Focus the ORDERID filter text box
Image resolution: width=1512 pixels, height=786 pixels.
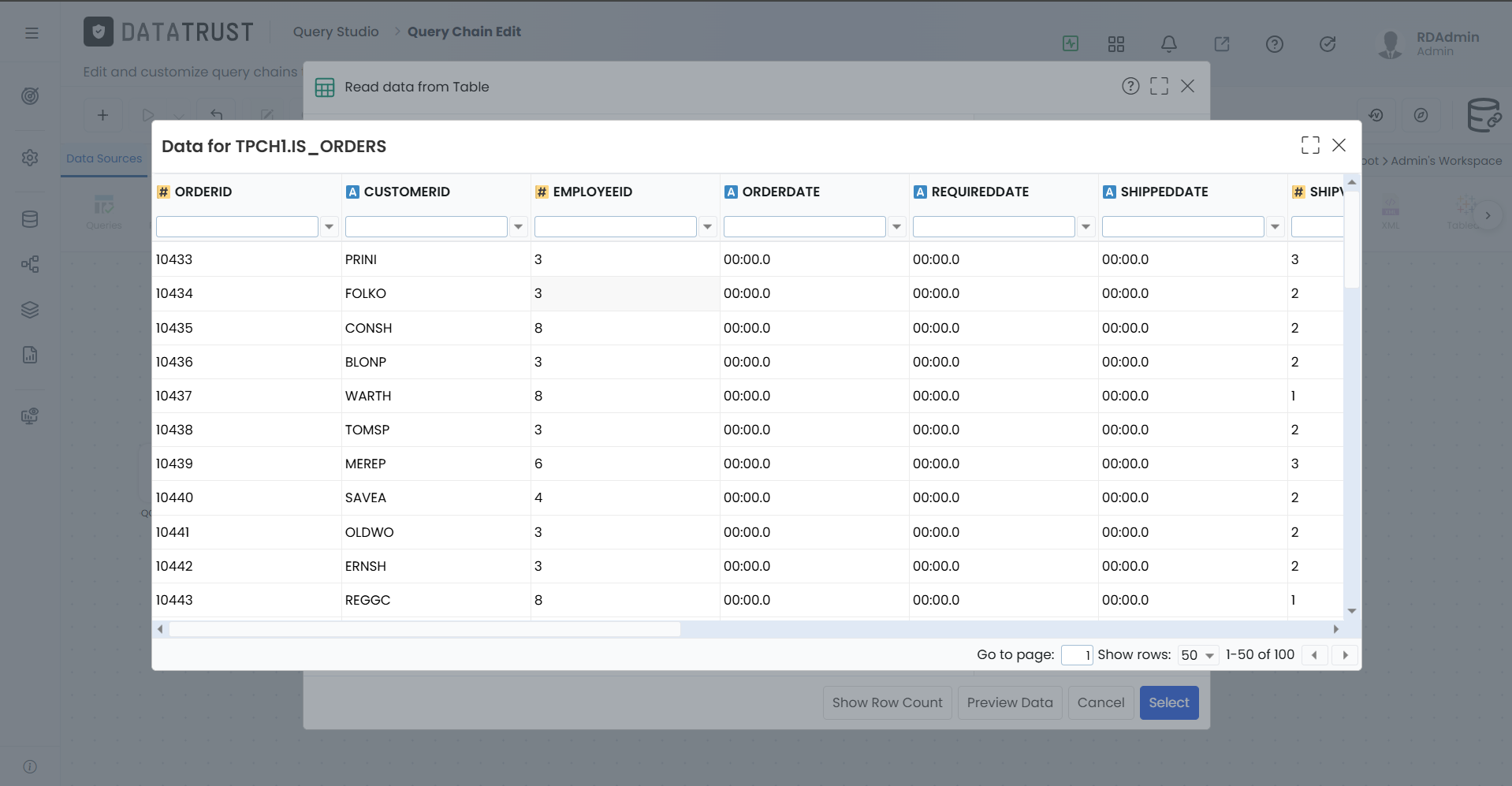237,227
